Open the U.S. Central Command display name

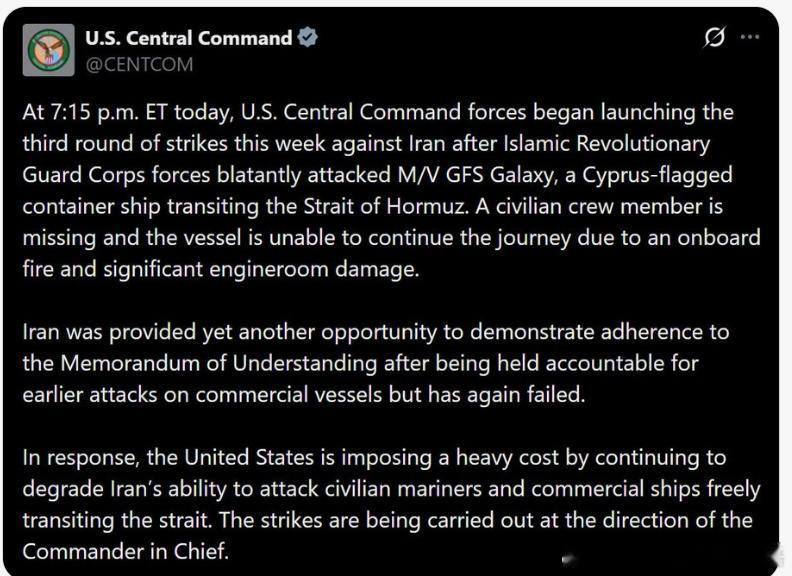[189, 38]
